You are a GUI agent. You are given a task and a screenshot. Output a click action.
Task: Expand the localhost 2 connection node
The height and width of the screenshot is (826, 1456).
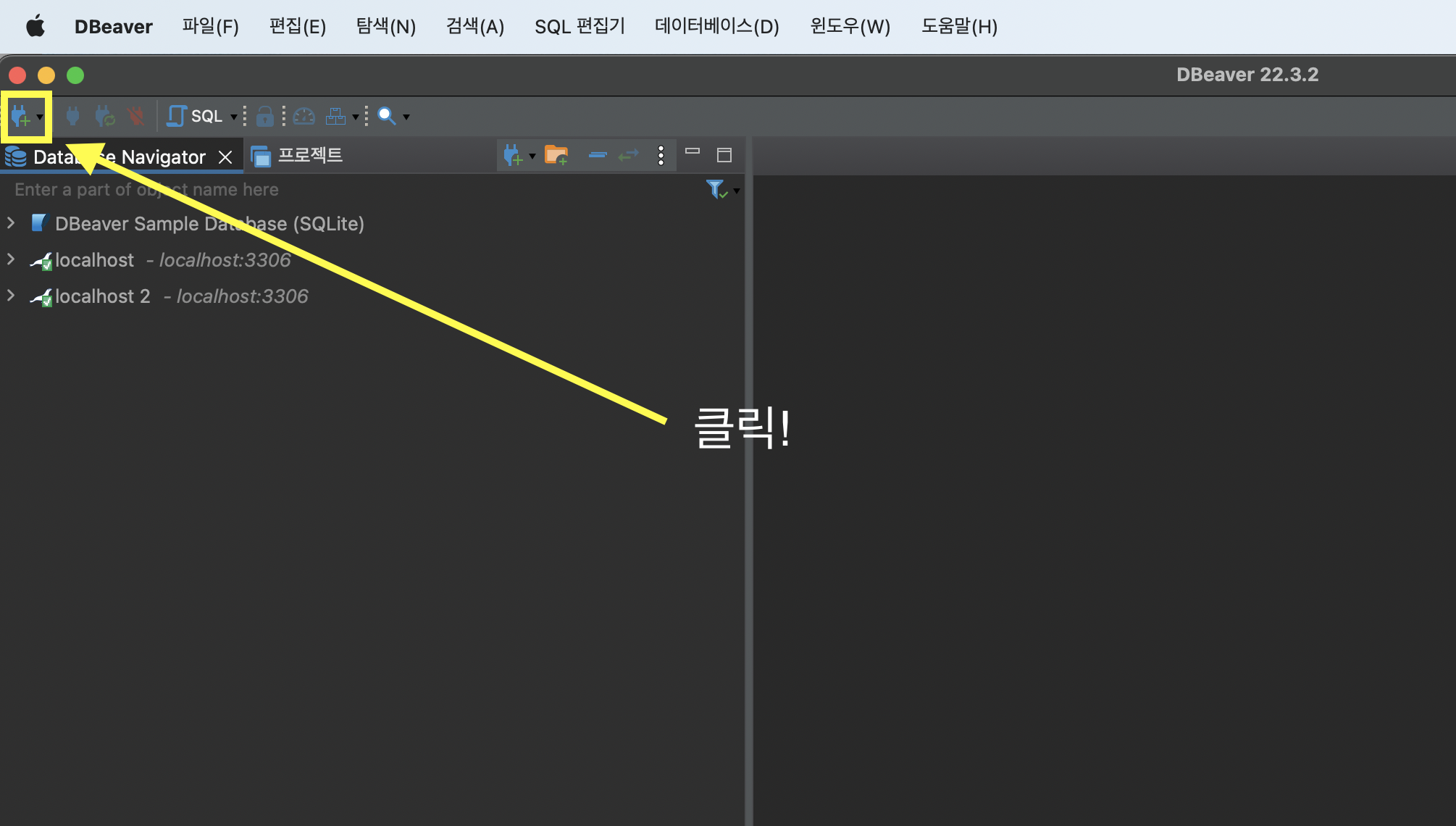(x=11, y=296)
